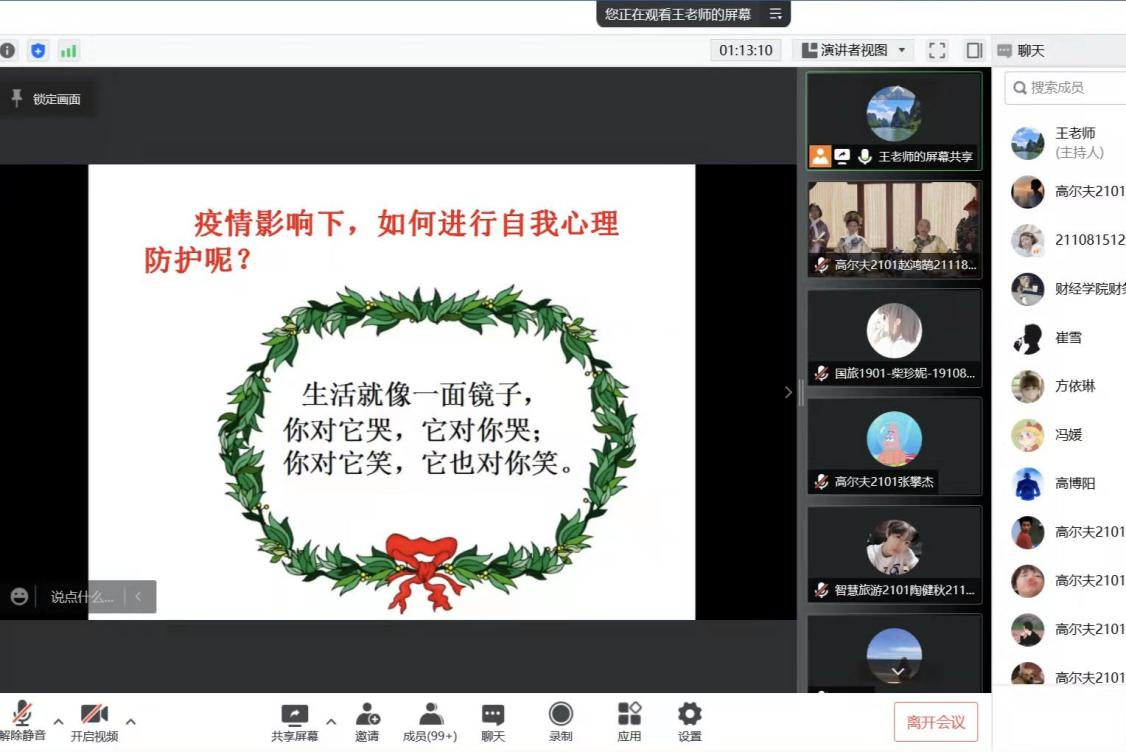Open the screen-share options menu at top

point(776,14)
